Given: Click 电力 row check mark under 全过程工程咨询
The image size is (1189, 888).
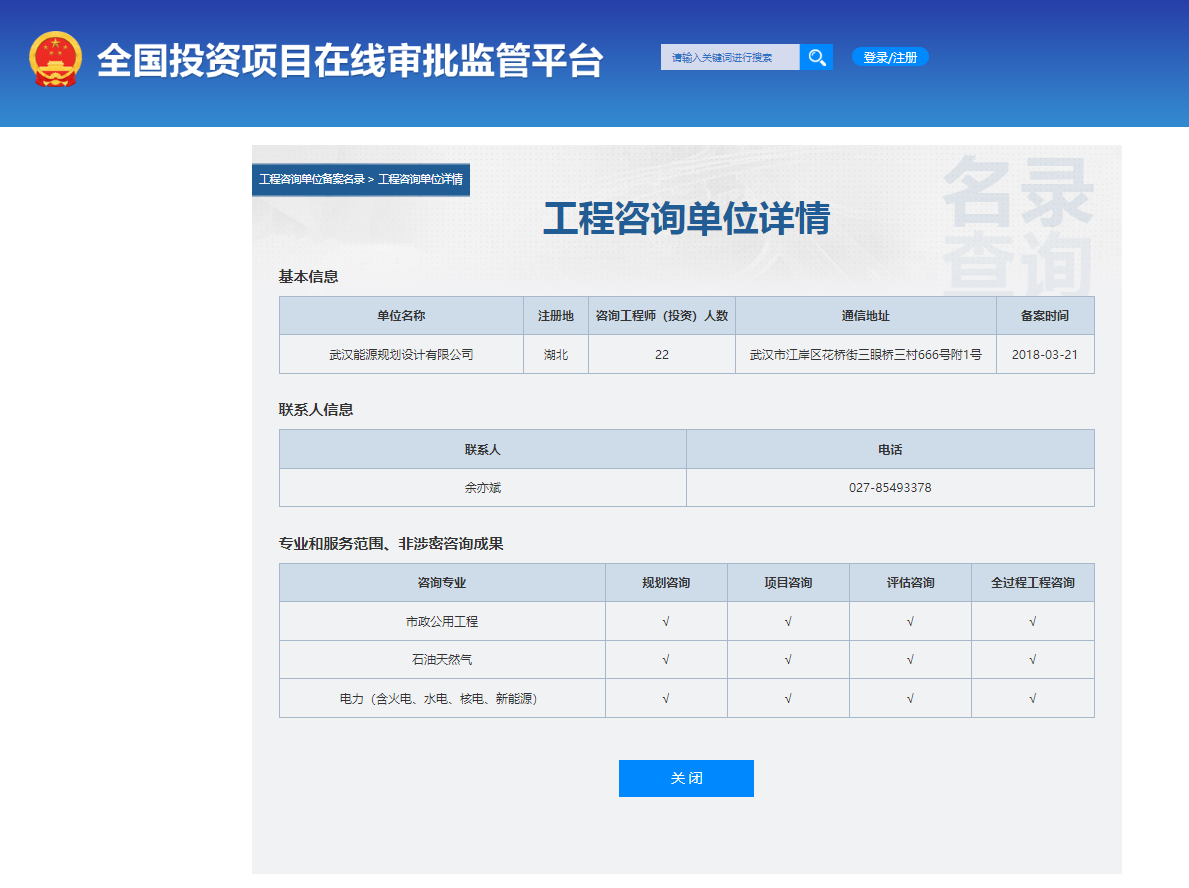Looking at the screenshot, I should point(1032,698).
